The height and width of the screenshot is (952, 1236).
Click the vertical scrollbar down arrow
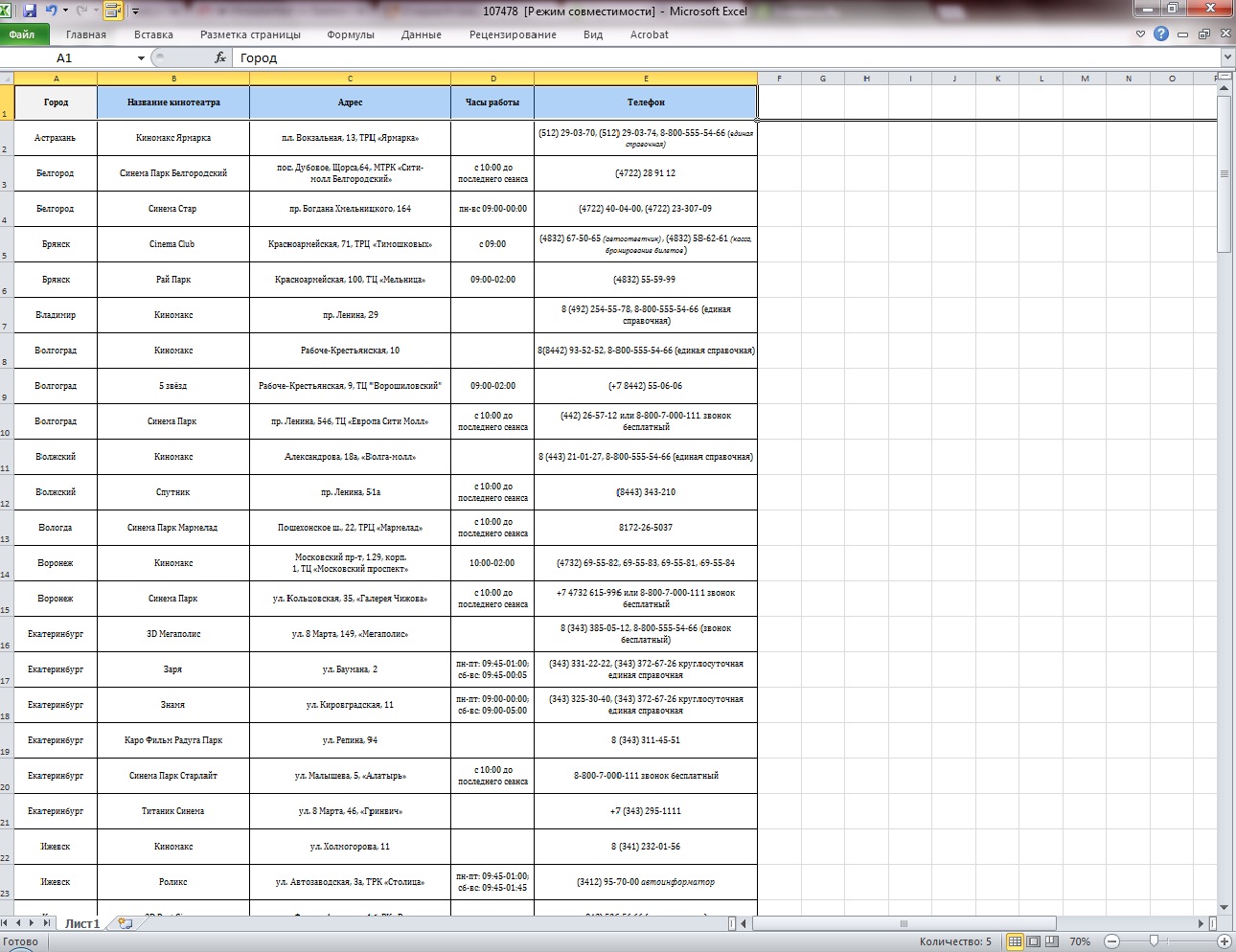(x=1224, y=907)
